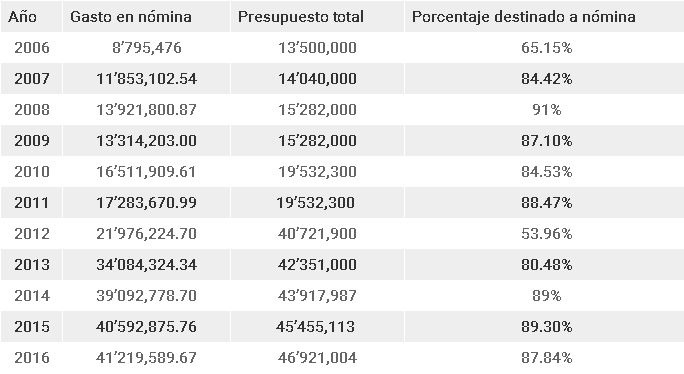Image resolution: width=684 pixels, height=374 pixels.
Task: Click the Año column header
Action: pos(22,17)
